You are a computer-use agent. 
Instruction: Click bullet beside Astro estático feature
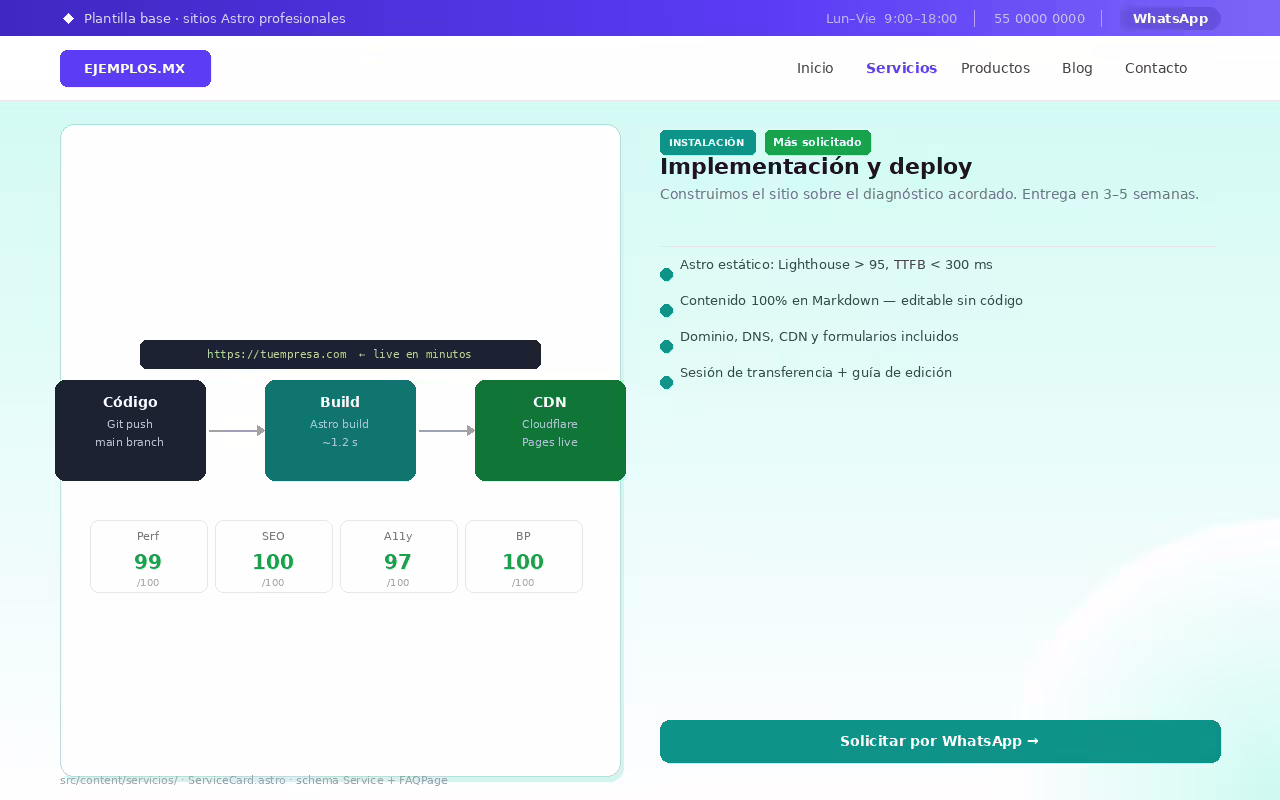point(666,275)
